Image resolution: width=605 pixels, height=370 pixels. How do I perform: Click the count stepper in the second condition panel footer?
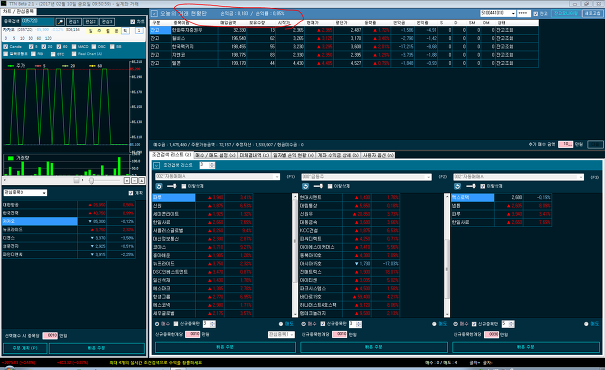[355, 324]
